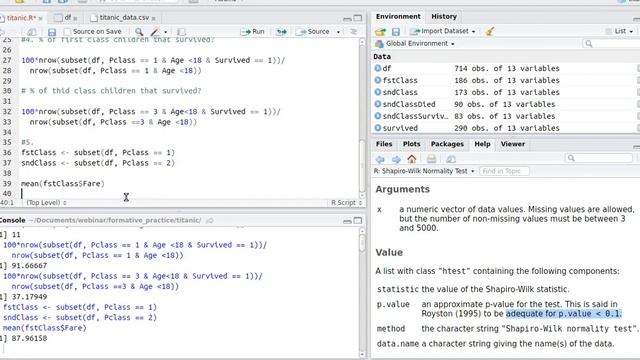
Task: Maximize the source editor pane
Action: [x=358, y=18]
